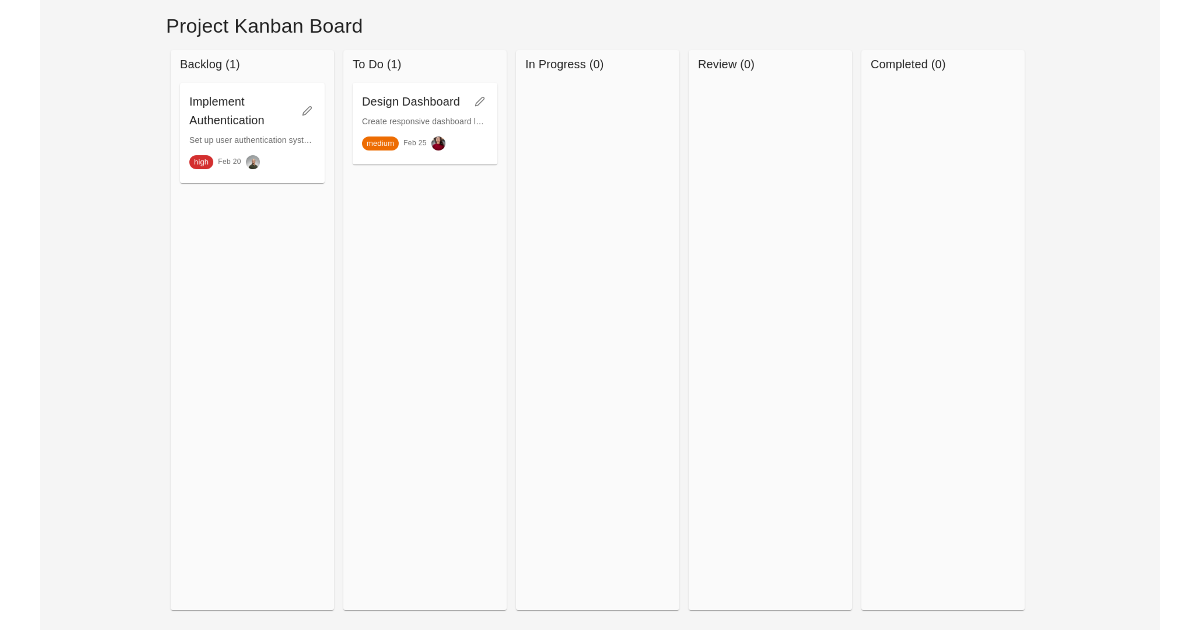1200x630 pixels.
Task: Click the assignee avatar on Design Dashboard card
Action: tap(438, 143)
